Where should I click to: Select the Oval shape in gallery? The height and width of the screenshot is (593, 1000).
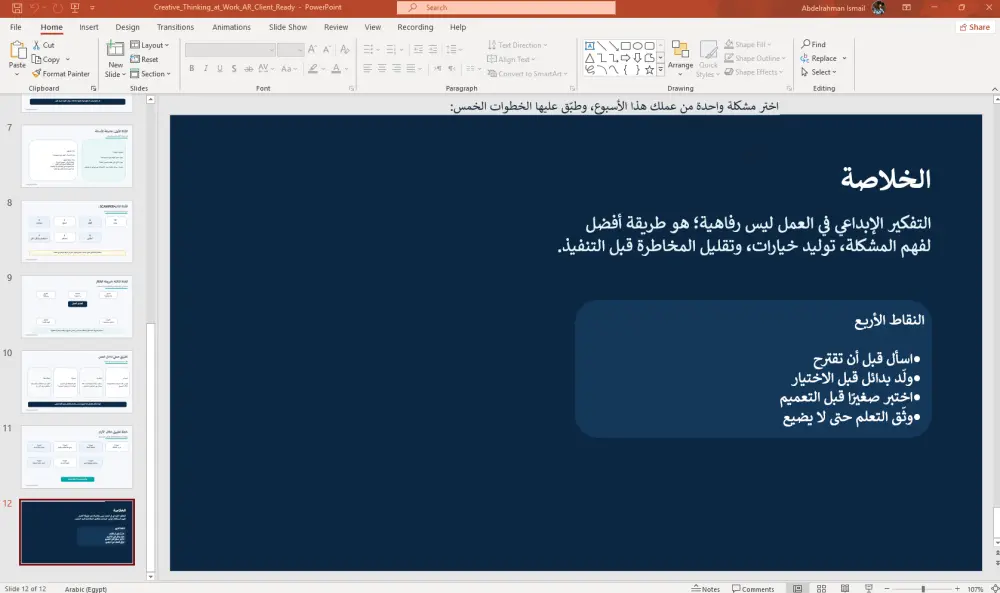637,46
